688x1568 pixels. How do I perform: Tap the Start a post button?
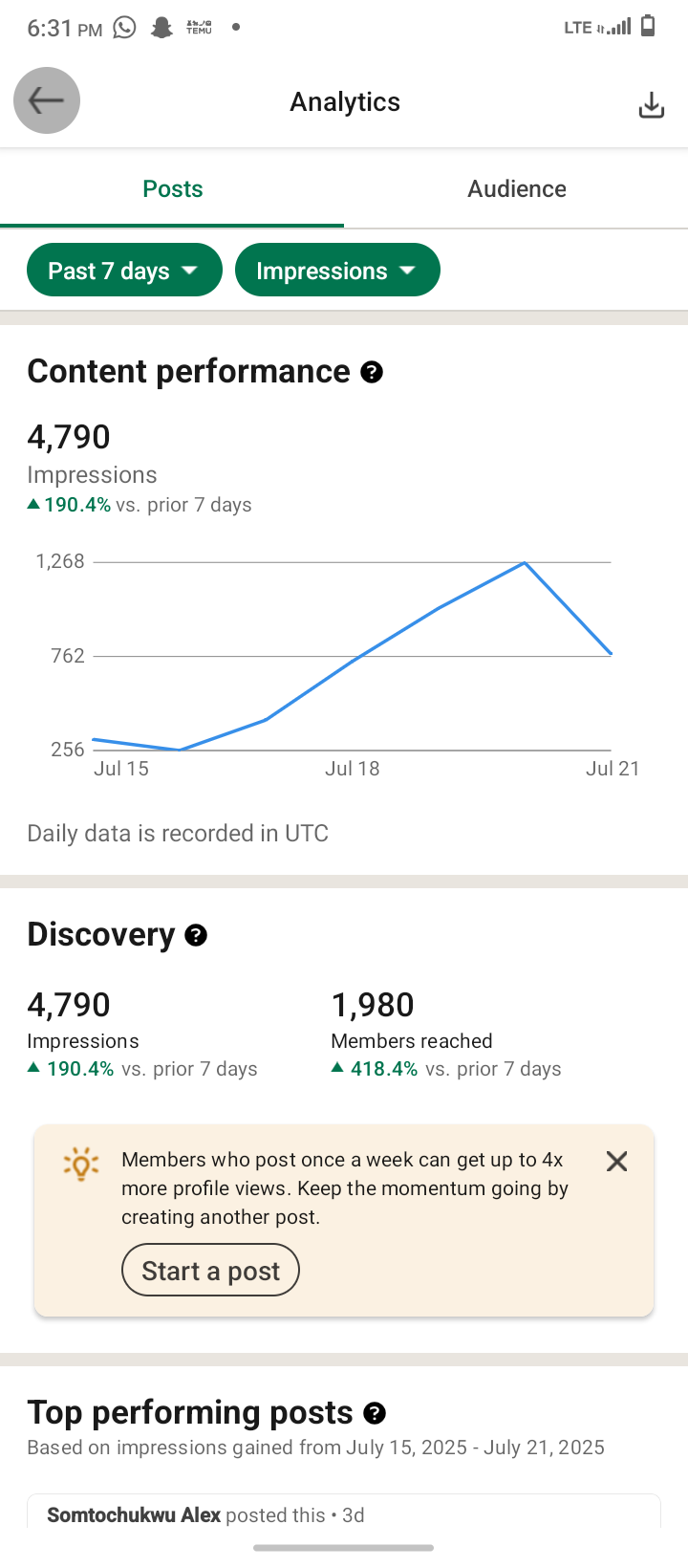coord(210,1271)
